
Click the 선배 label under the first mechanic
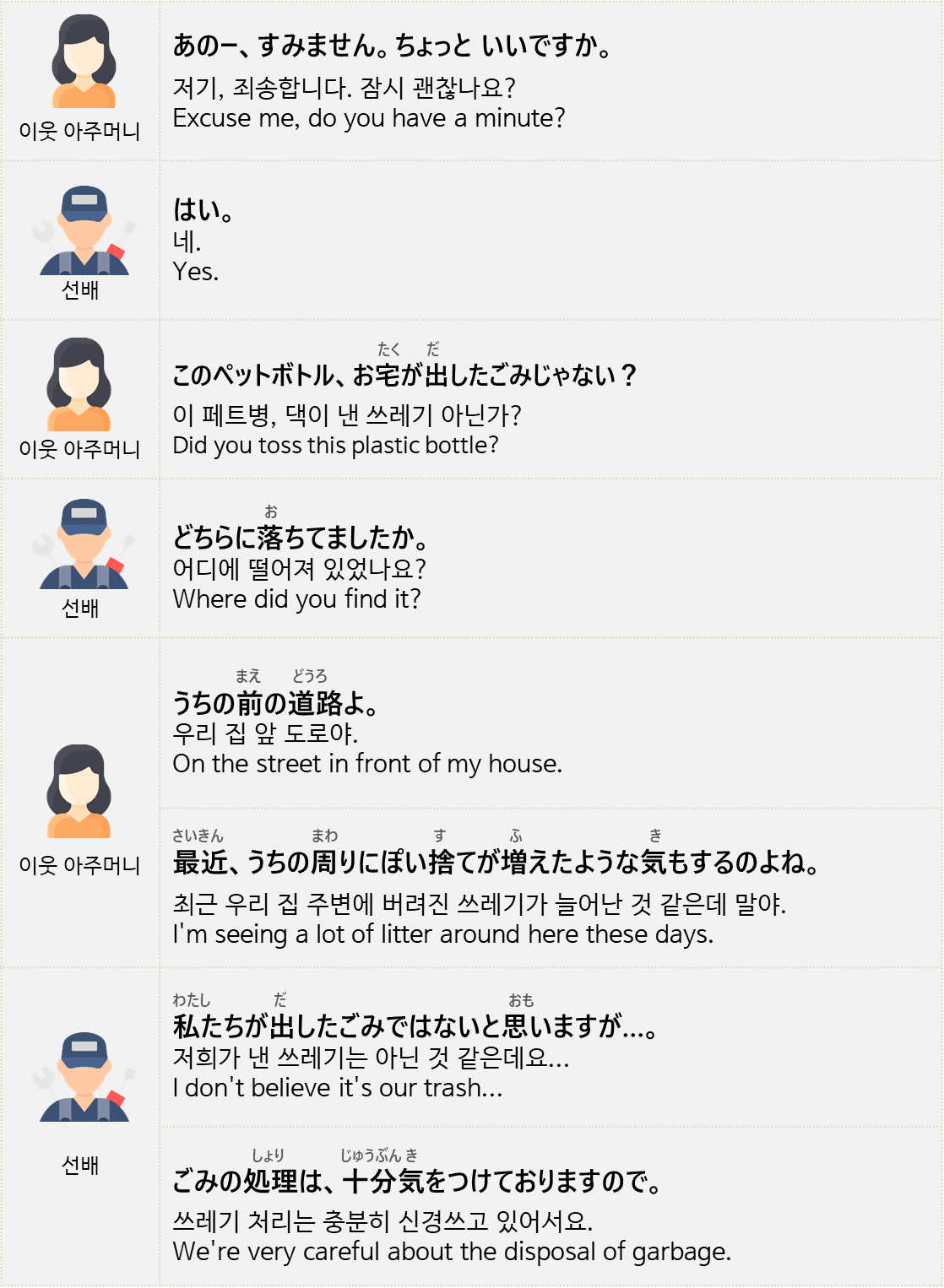[80, 290]
